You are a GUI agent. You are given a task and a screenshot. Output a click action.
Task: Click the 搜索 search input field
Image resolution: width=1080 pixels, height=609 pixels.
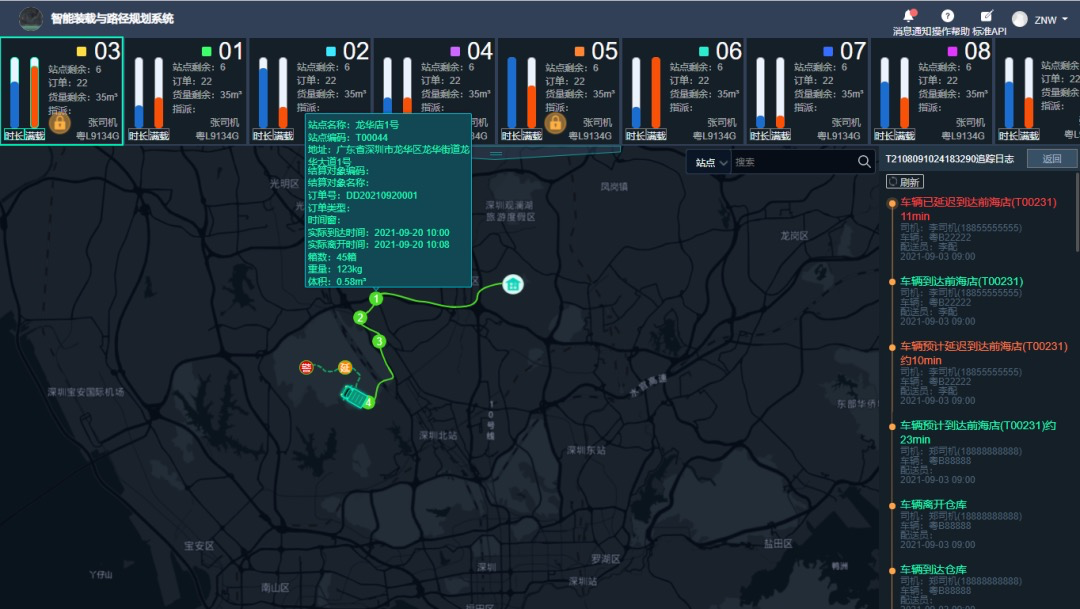pos(794,163)
